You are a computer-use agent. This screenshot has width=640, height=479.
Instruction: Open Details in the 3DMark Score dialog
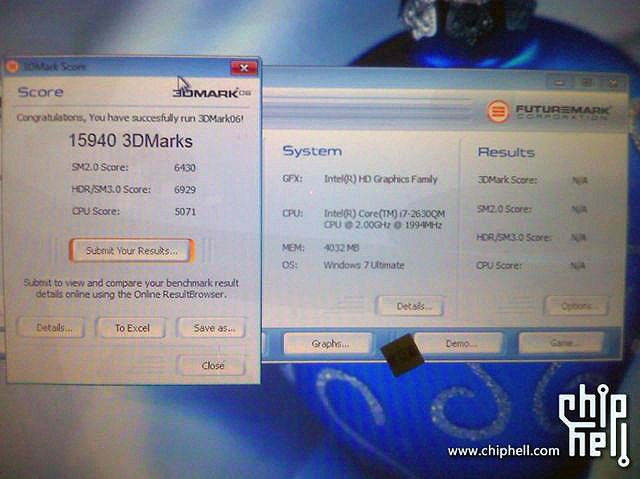(x=52, y=328)
